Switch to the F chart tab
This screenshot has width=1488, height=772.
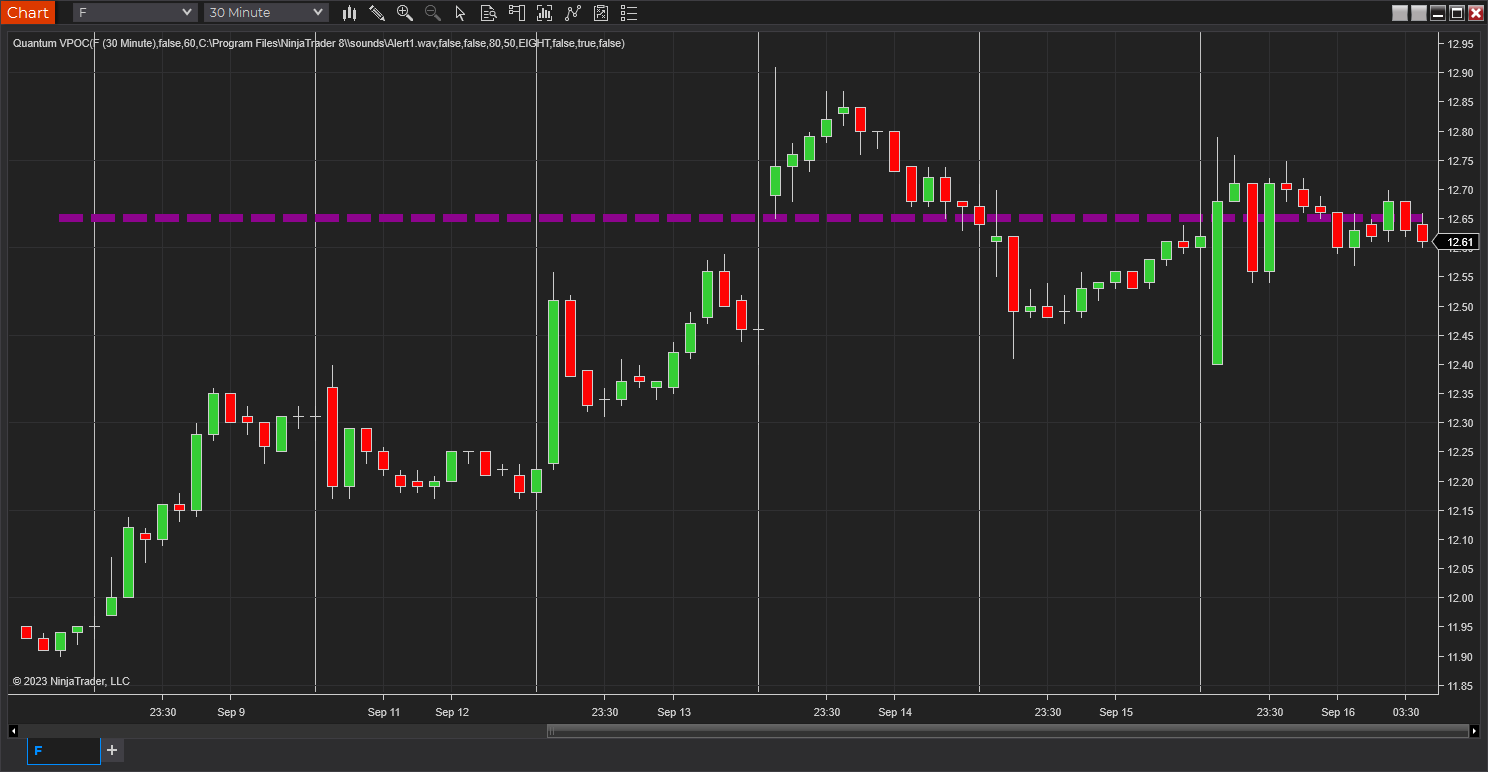[64, 750]
